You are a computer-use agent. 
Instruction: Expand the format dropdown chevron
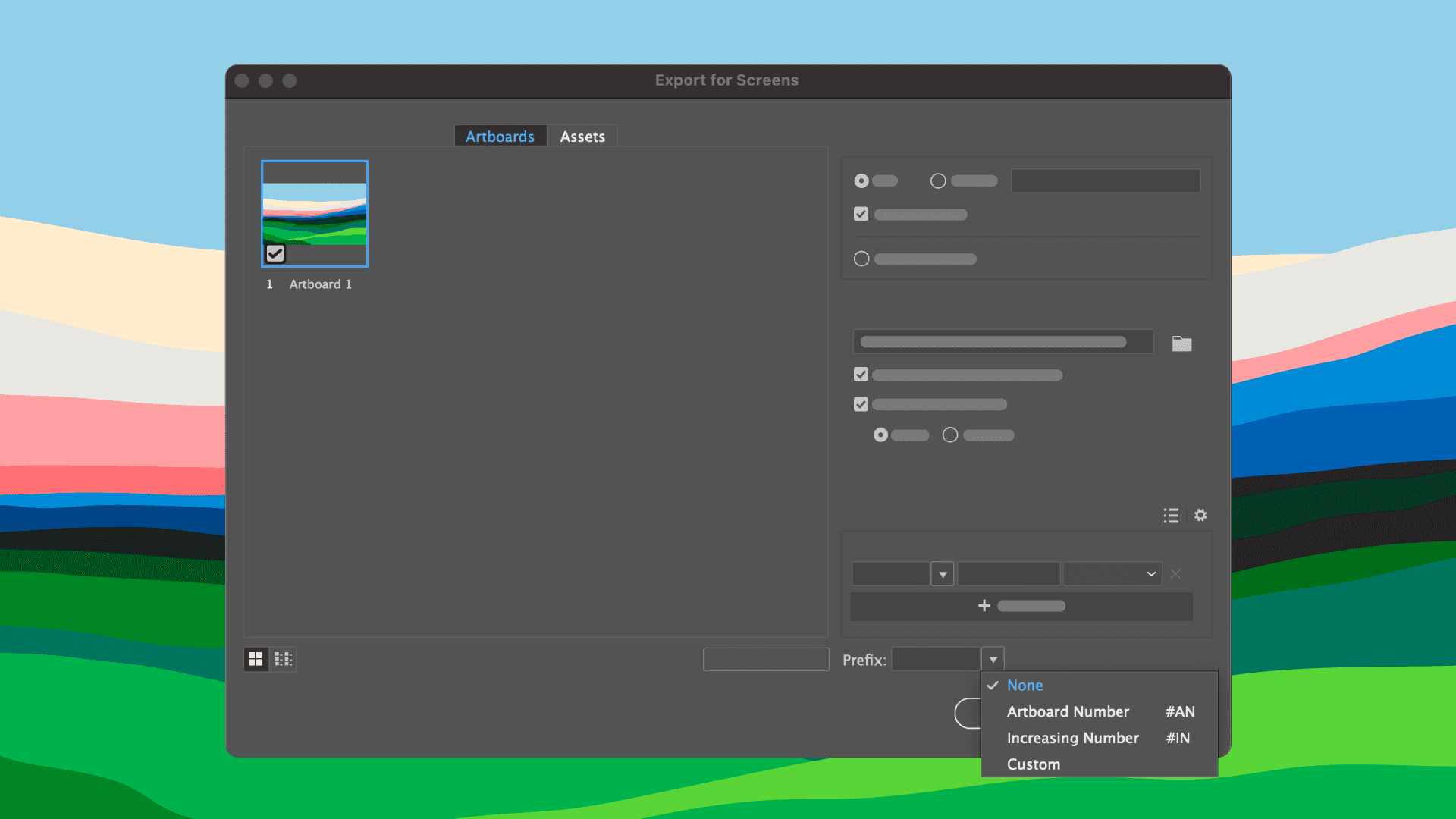coord(1151,574)
